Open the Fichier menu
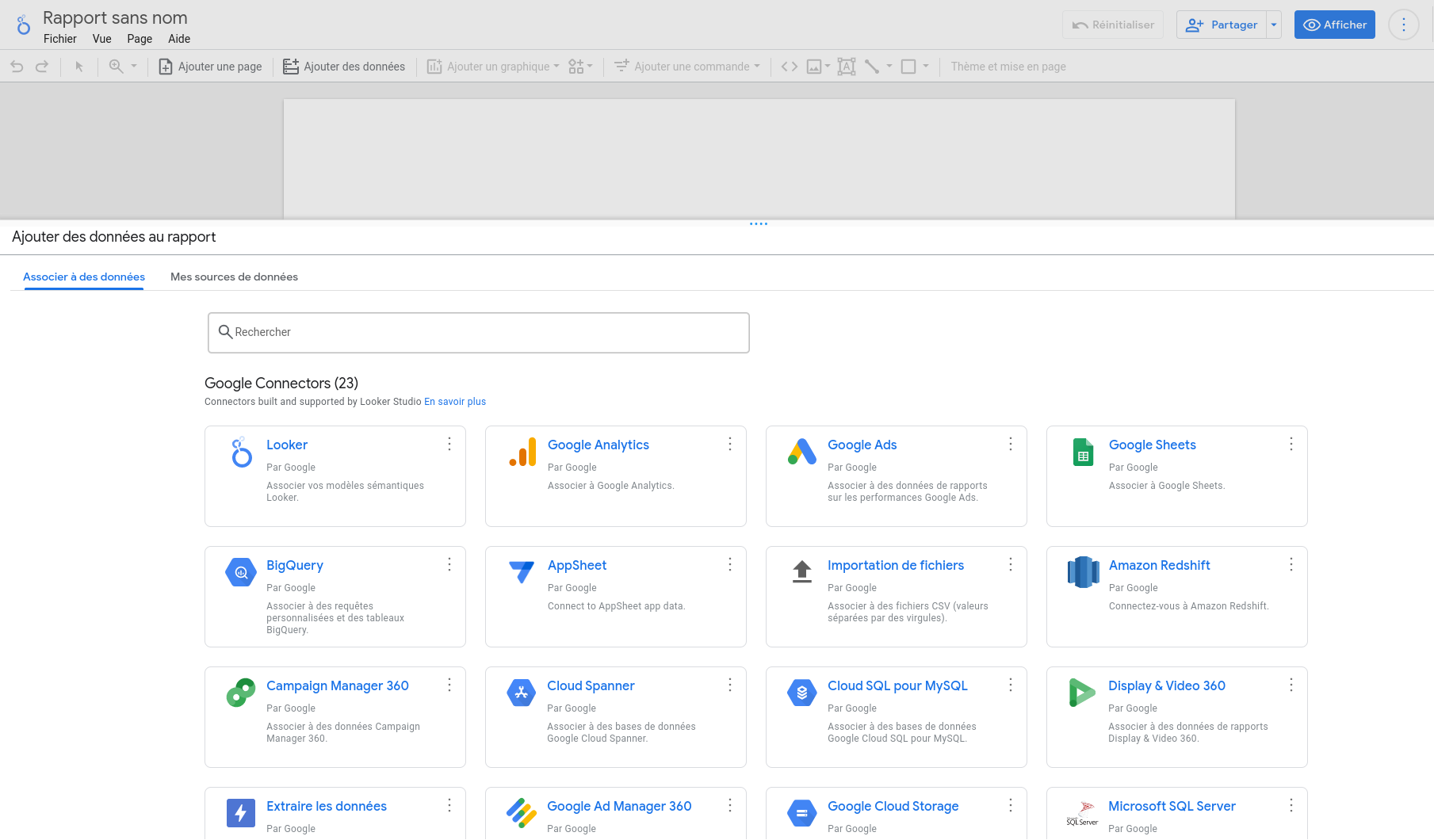 (x=60, y=39)
